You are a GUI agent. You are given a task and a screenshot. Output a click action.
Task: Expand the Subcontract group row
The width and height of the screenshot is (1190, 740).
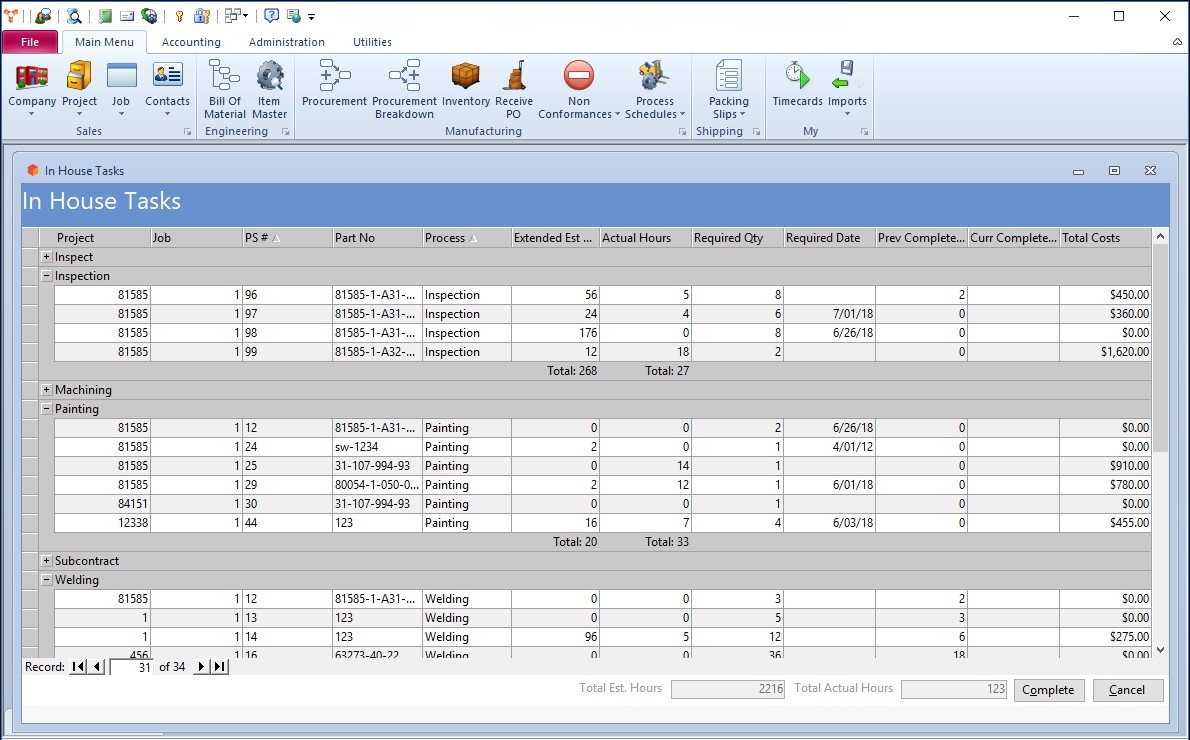click(x=46, y=561)
